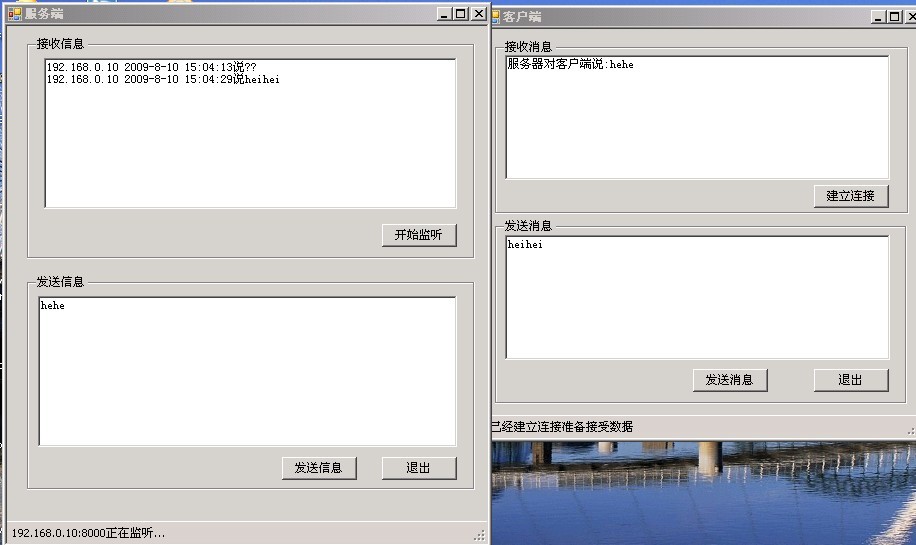This screenshot has width=916, height=545.
Task: Close the 服务端 window
Action: [x=478, y=14]
